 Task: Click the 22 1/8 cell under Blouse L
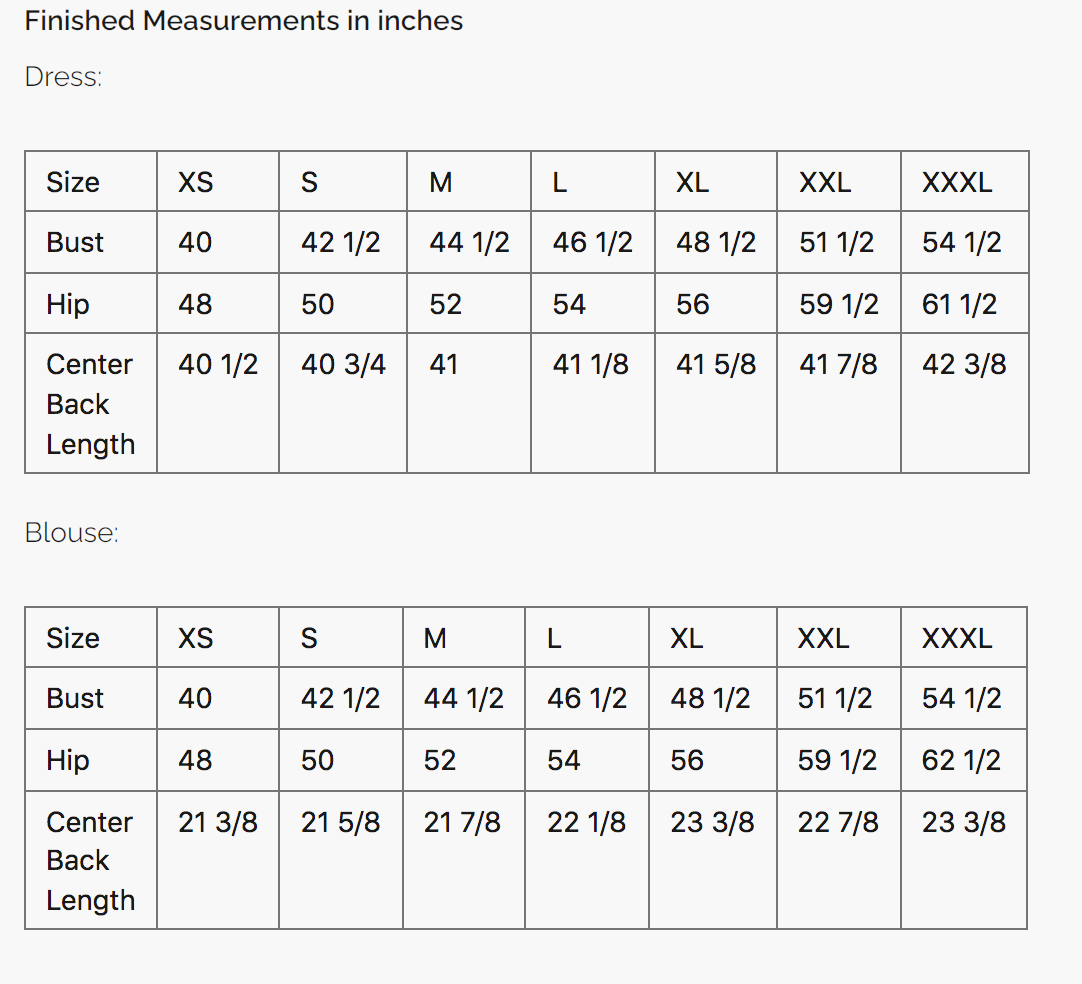(586, 822)
